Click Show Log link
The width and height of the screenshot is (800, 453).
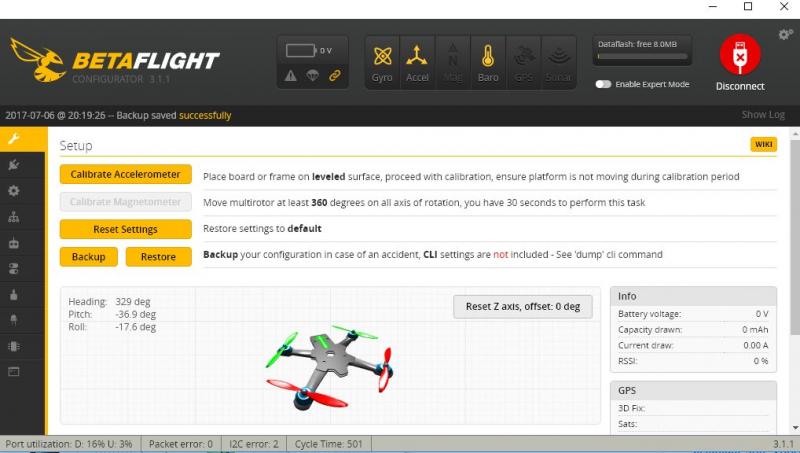(x=763, y=115)
